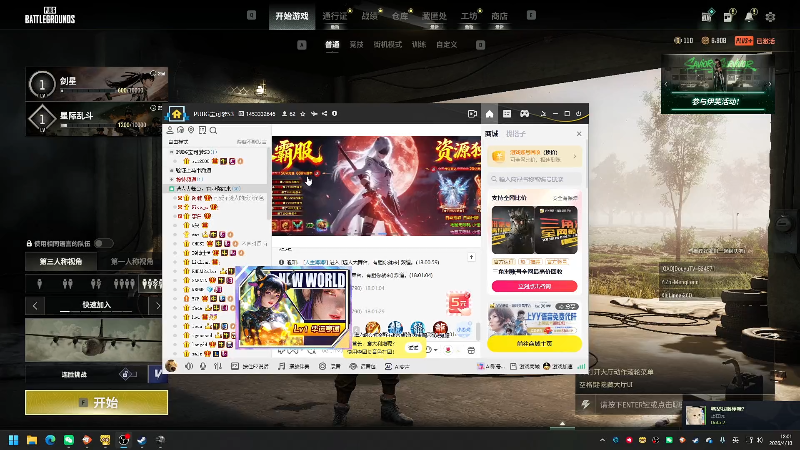Share the YY channel via share icon

324,114
